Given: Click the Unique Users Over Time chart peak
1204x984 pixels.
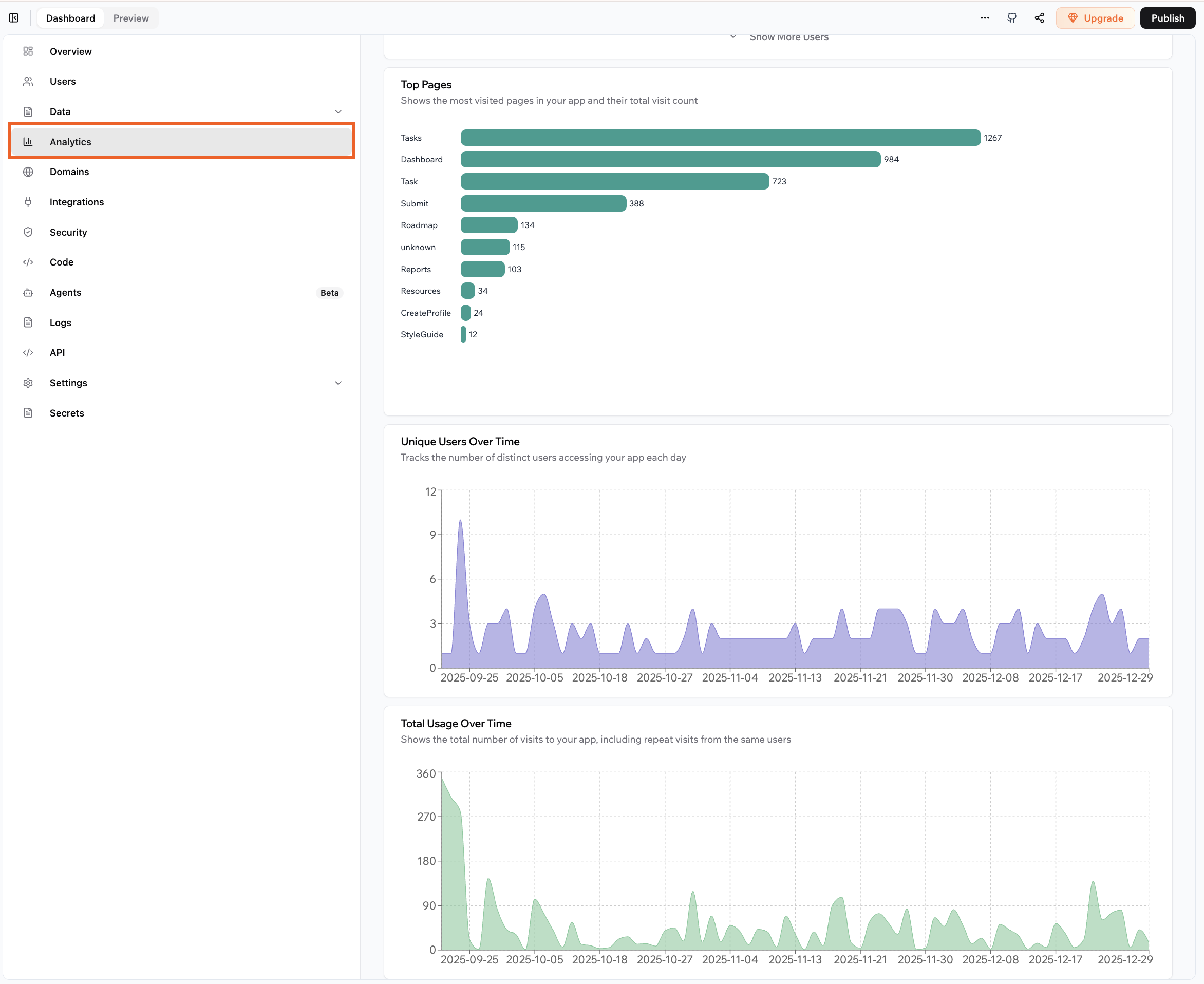Looking at the screenshot, I should click(x=460, y=521).
